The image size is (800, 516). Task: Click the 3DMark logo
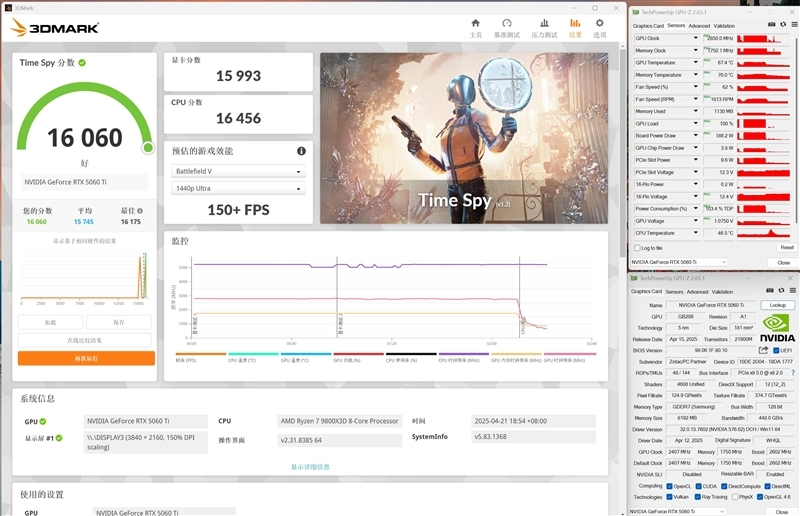(x=55, y=28)
